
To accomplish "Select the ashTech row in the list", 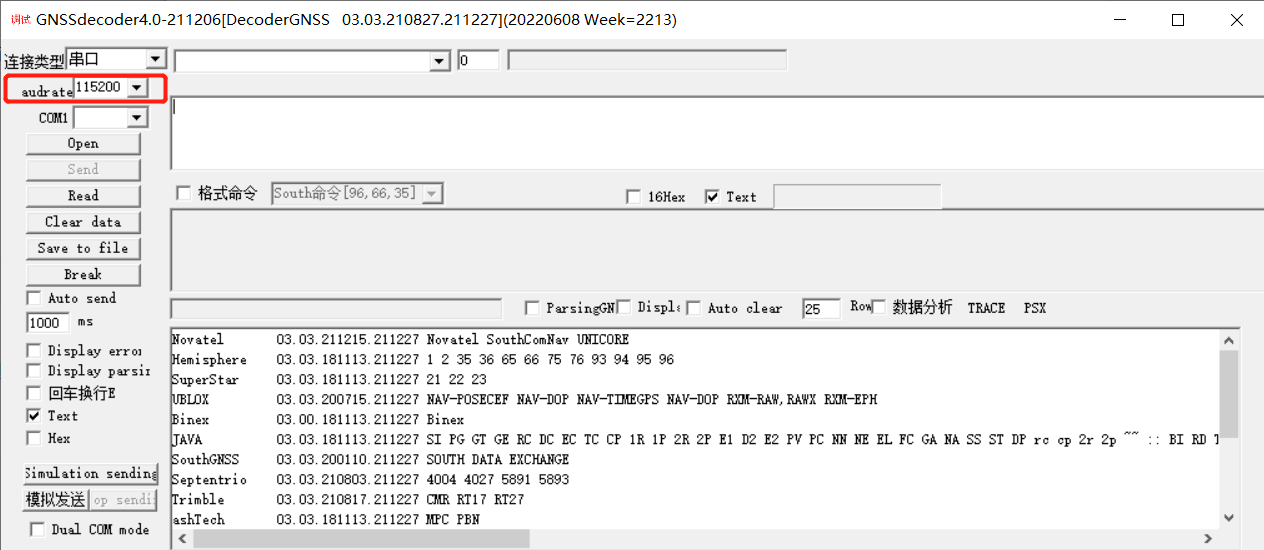I will click(x=695, y=520).
